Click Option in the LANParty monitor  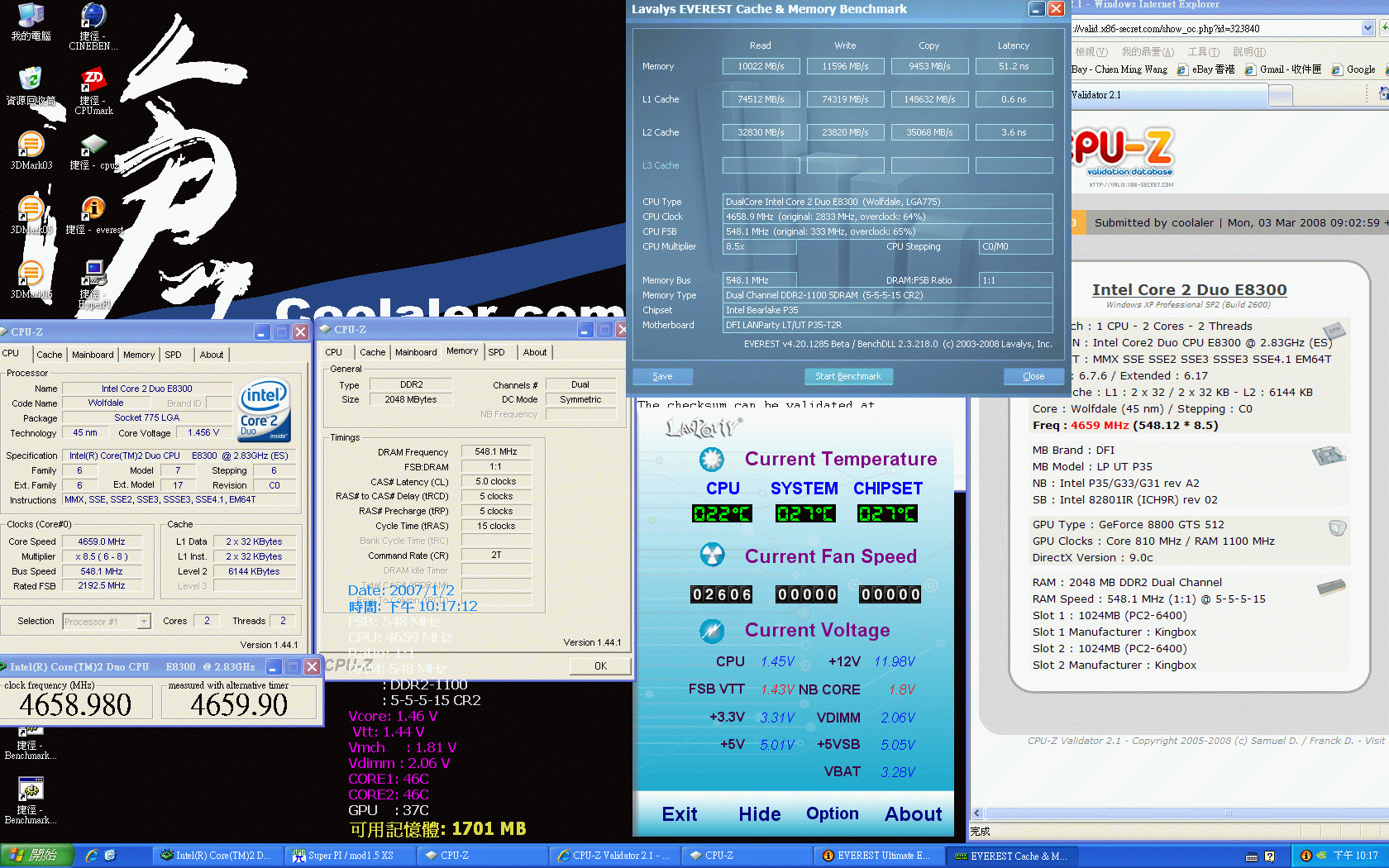coord(833,814)
